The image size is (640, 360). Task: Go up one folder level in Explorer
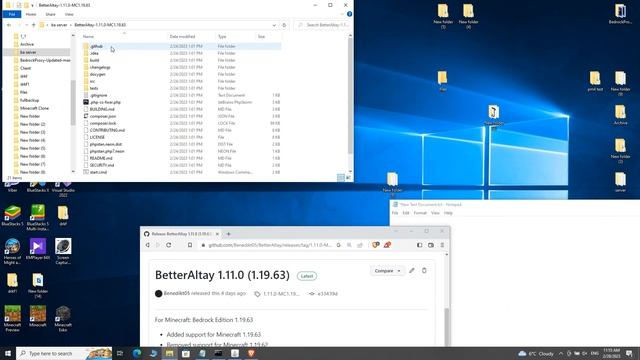34,25
